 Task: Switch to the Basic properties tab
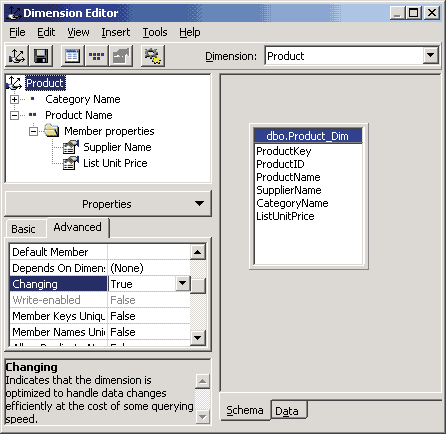[x=23, y=229]
